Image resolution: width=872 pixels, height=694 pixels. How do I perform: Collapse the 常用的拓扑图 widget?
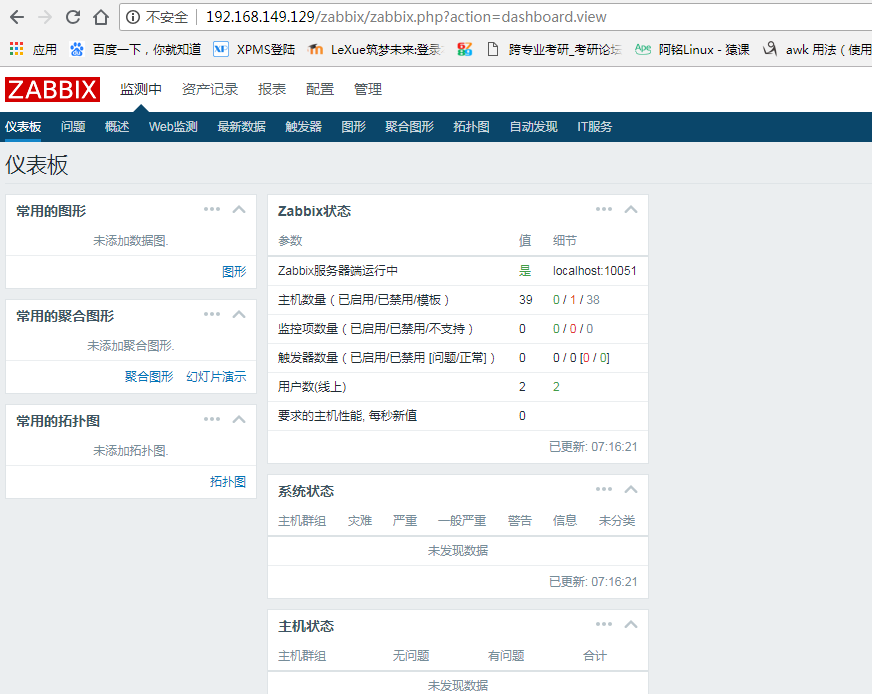tap(239, 419)
